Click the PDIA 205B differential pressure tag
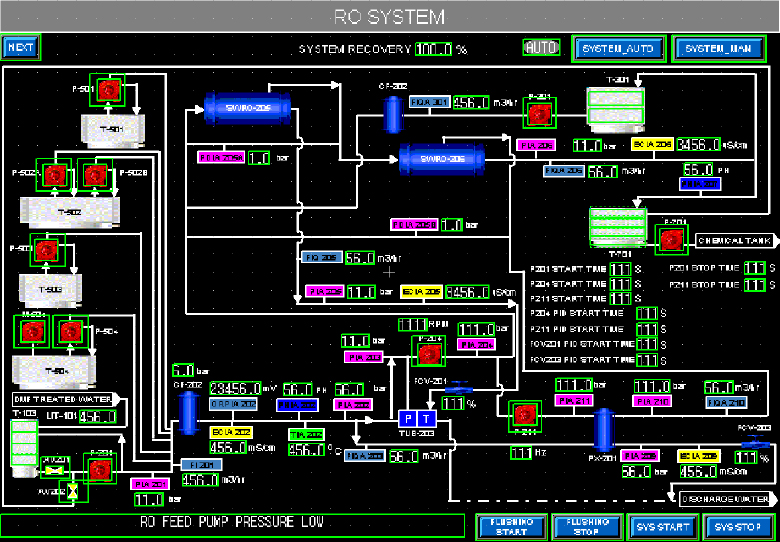 (414, 225)
